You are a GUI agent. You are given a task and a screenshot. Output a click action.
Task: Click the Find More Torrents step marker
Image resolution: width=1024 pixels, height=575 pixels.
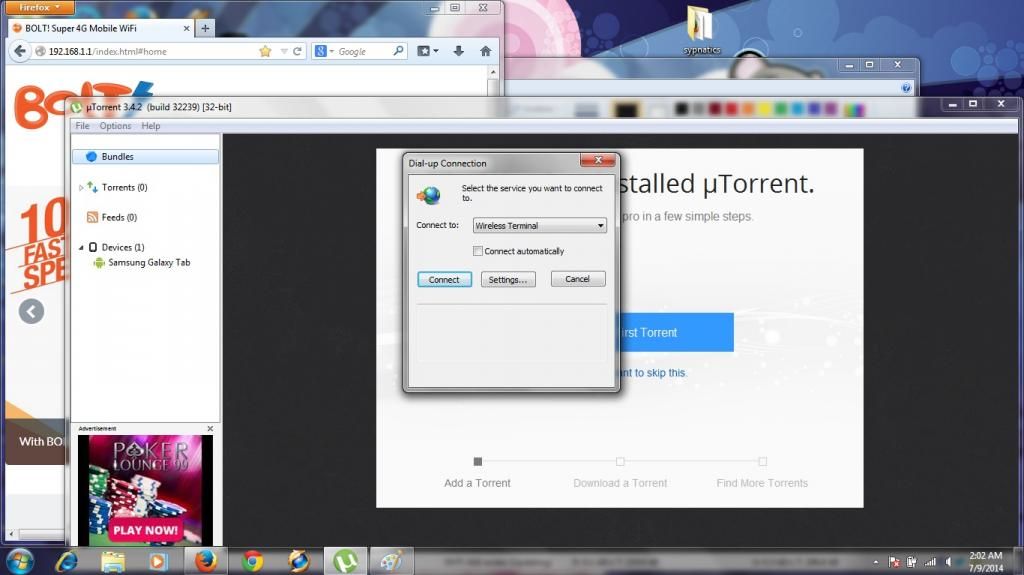[762, 461]
